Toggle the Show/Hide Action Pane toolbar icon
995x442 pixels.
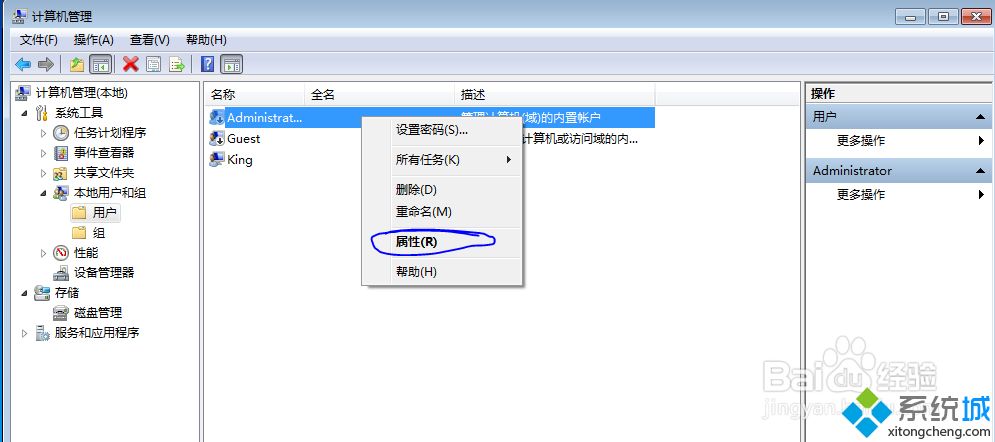click(x=232, y=64)
